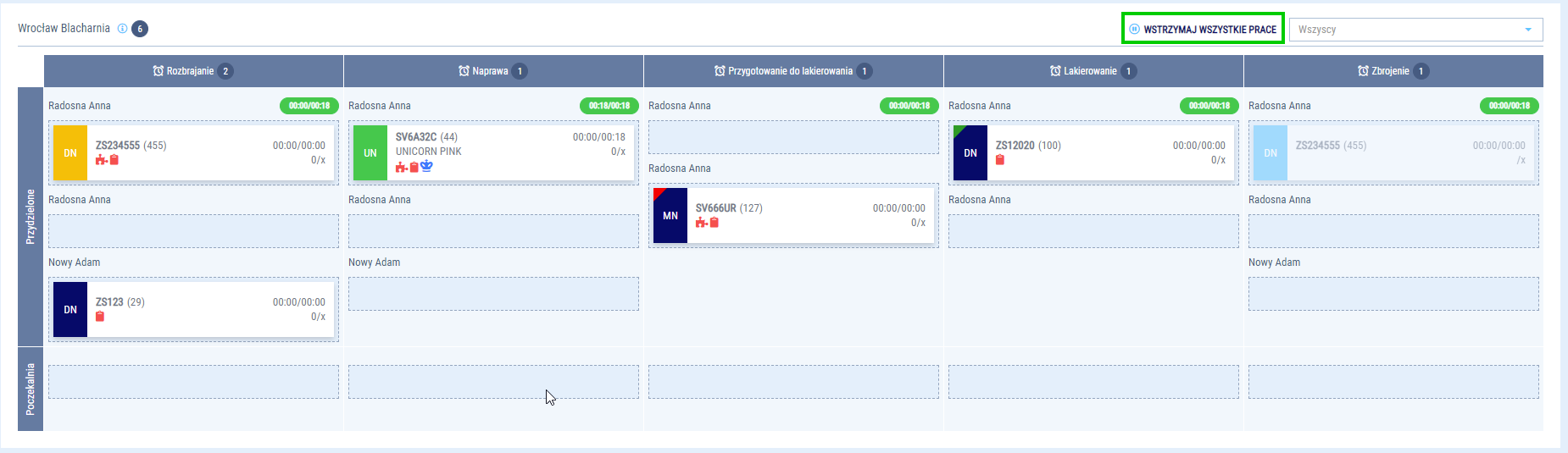
Task: Click the blue crown icon on SV6A32C card
Action: [x=426, y=167]
